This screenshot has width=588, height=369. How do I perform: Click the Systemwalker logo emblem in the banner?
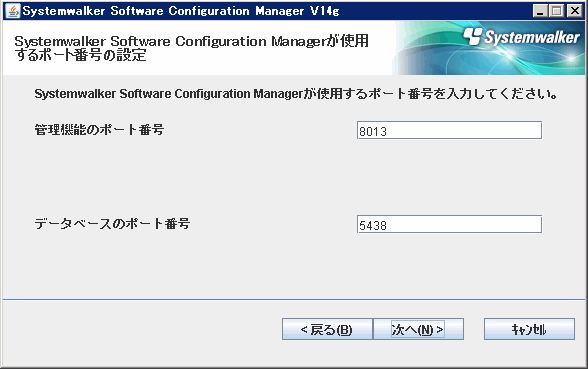[x=472, y=36]
